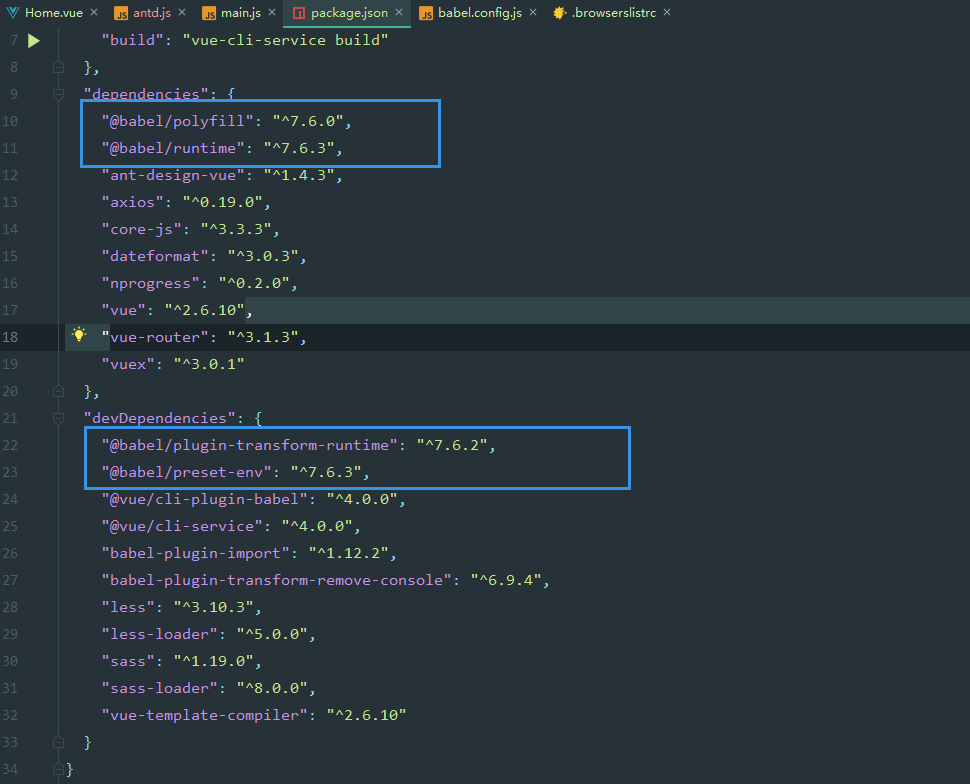
Task: Switch to the Home.vue tab
Action: pyautogui.click(x=54, y=13)
